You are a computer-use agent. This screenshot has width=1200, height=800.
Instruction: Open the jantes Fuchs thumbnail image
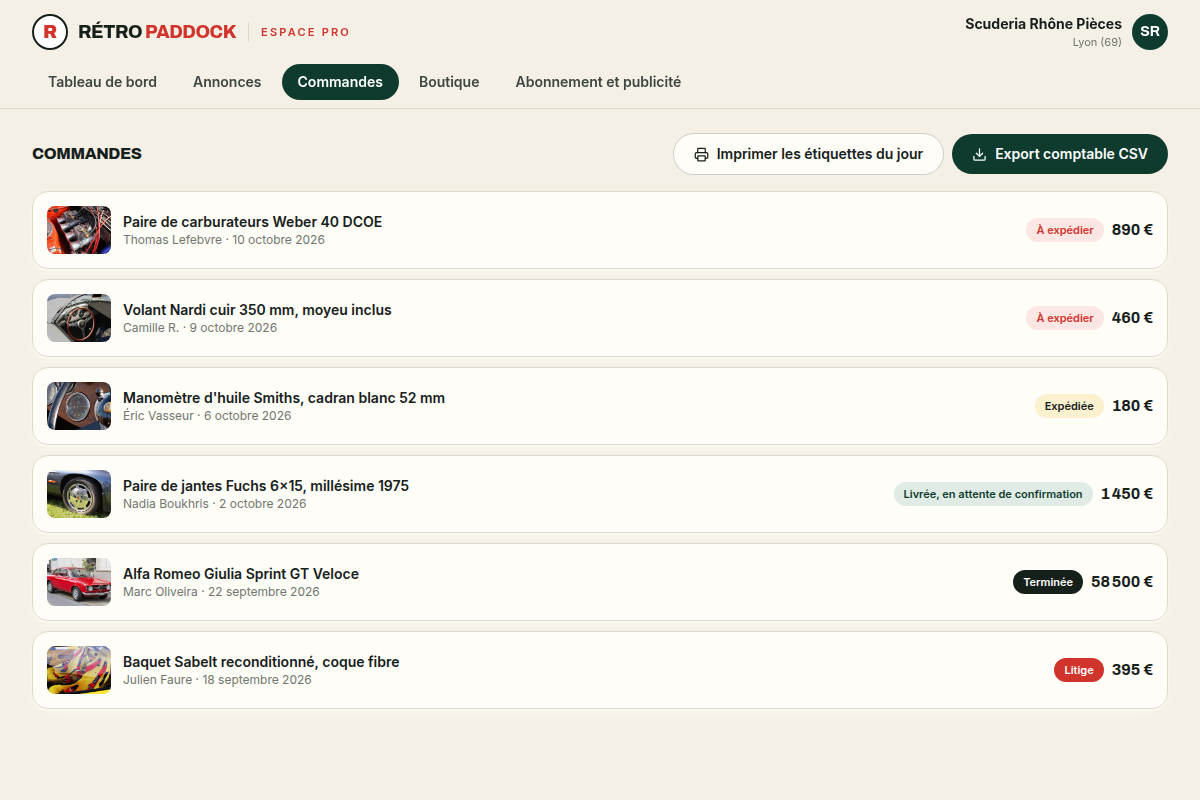point(79,494)
